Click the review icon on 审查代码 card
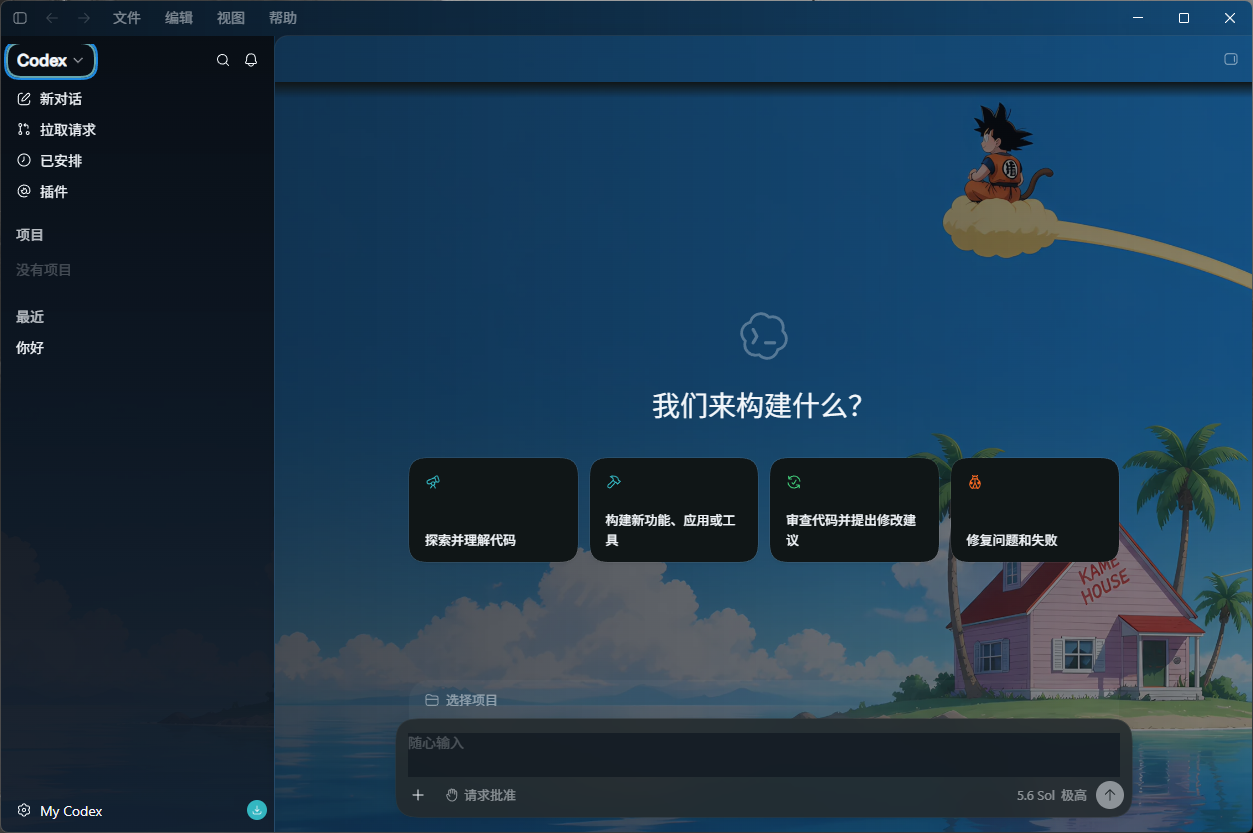Image resolution: width=1253 pixels, height=833 pixels. 794,482
